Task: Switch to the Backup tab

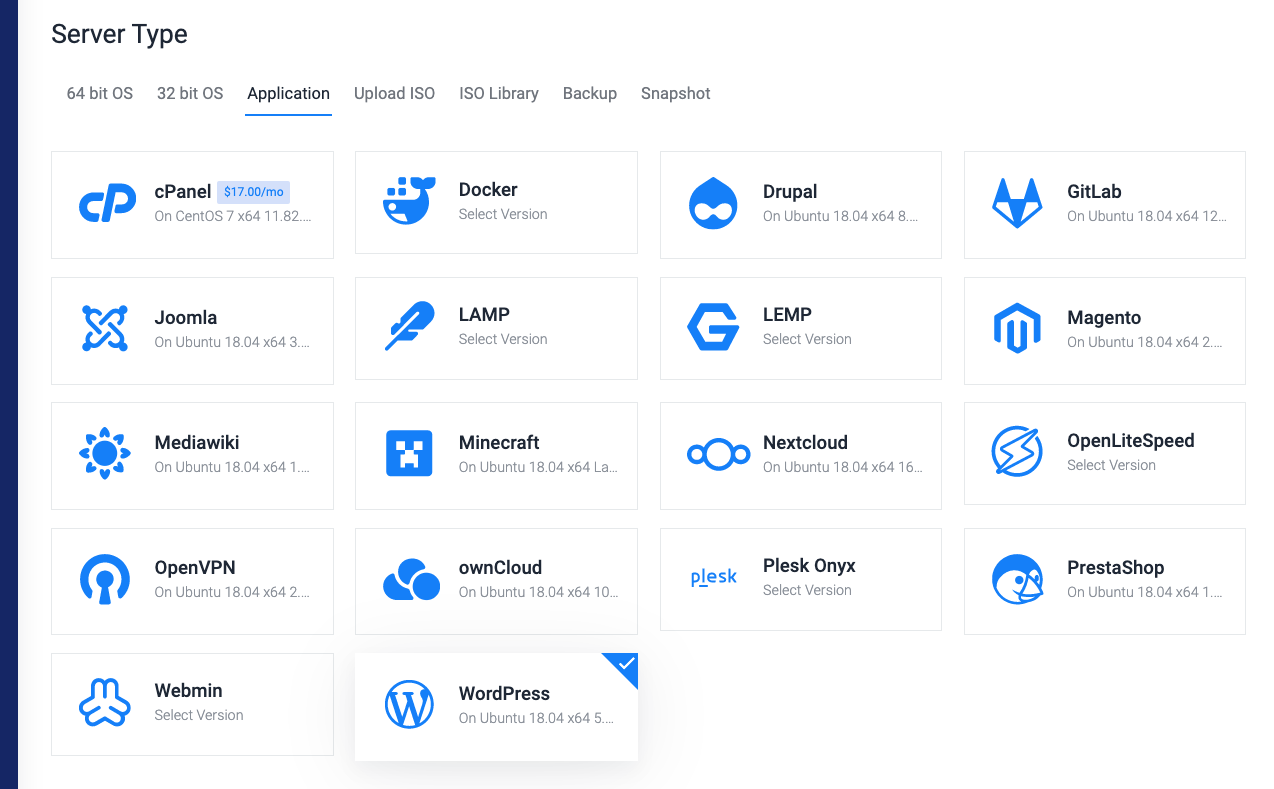Action: 590,93
